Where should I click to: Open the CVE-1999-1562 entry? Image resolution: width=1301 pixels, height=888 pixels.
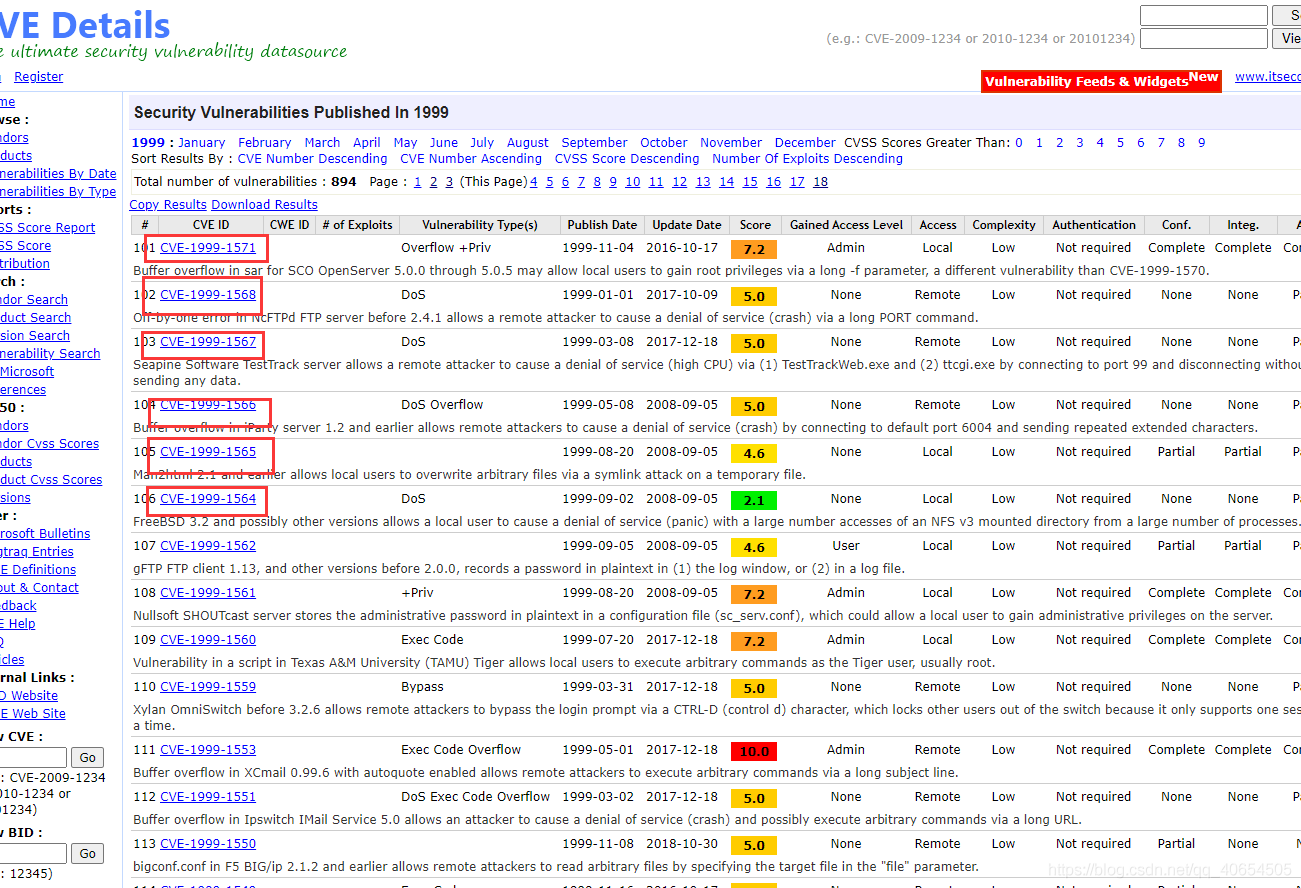pos(208,546)
